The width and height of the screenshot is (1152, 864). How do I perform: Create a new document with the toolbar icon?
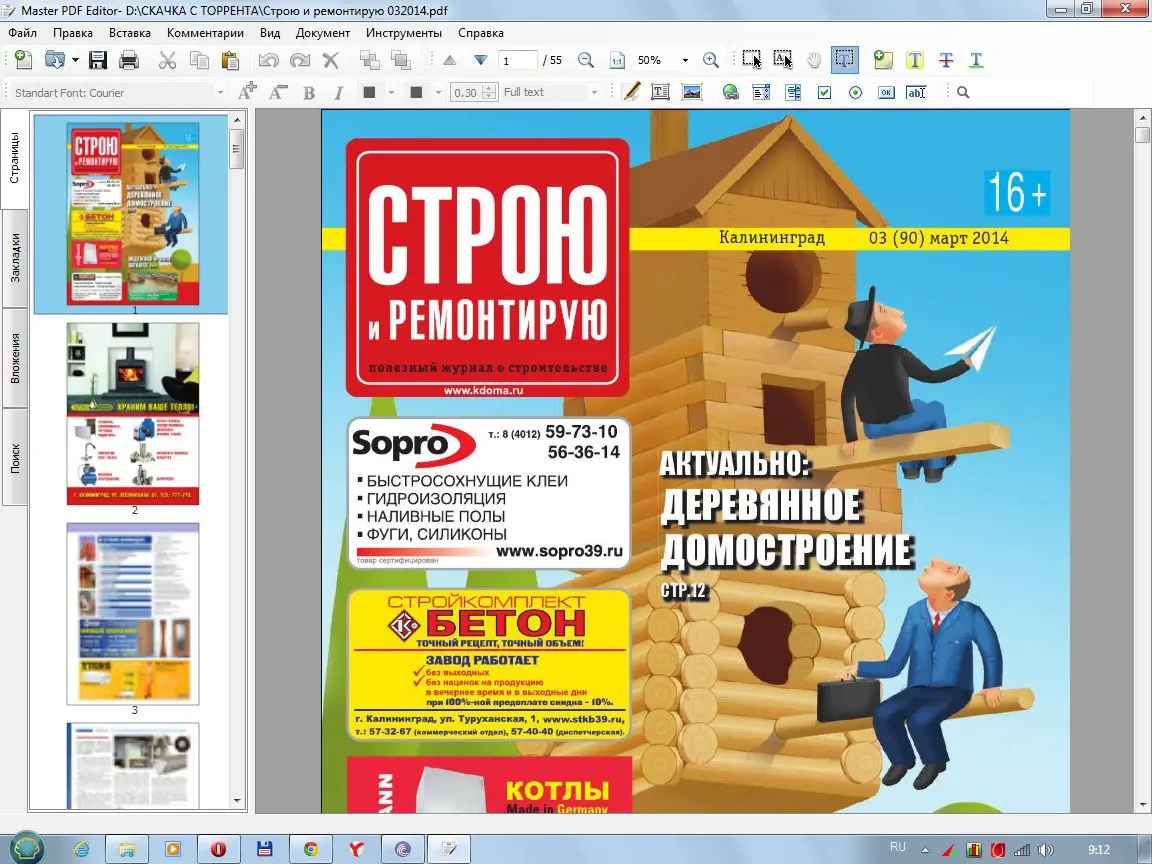click(x=24, y=60)
